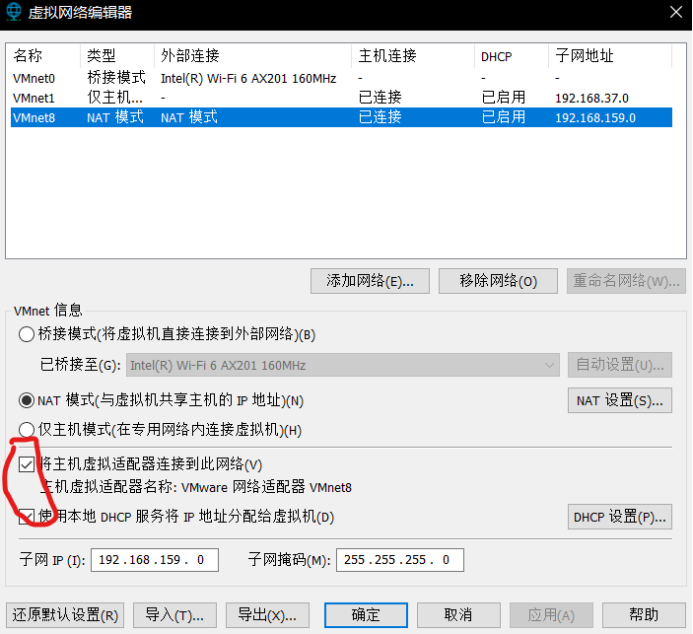The width and height of the screenshot is (693, 634).
Task: Click the 主机连接 column header
Action: coord(414,56)
